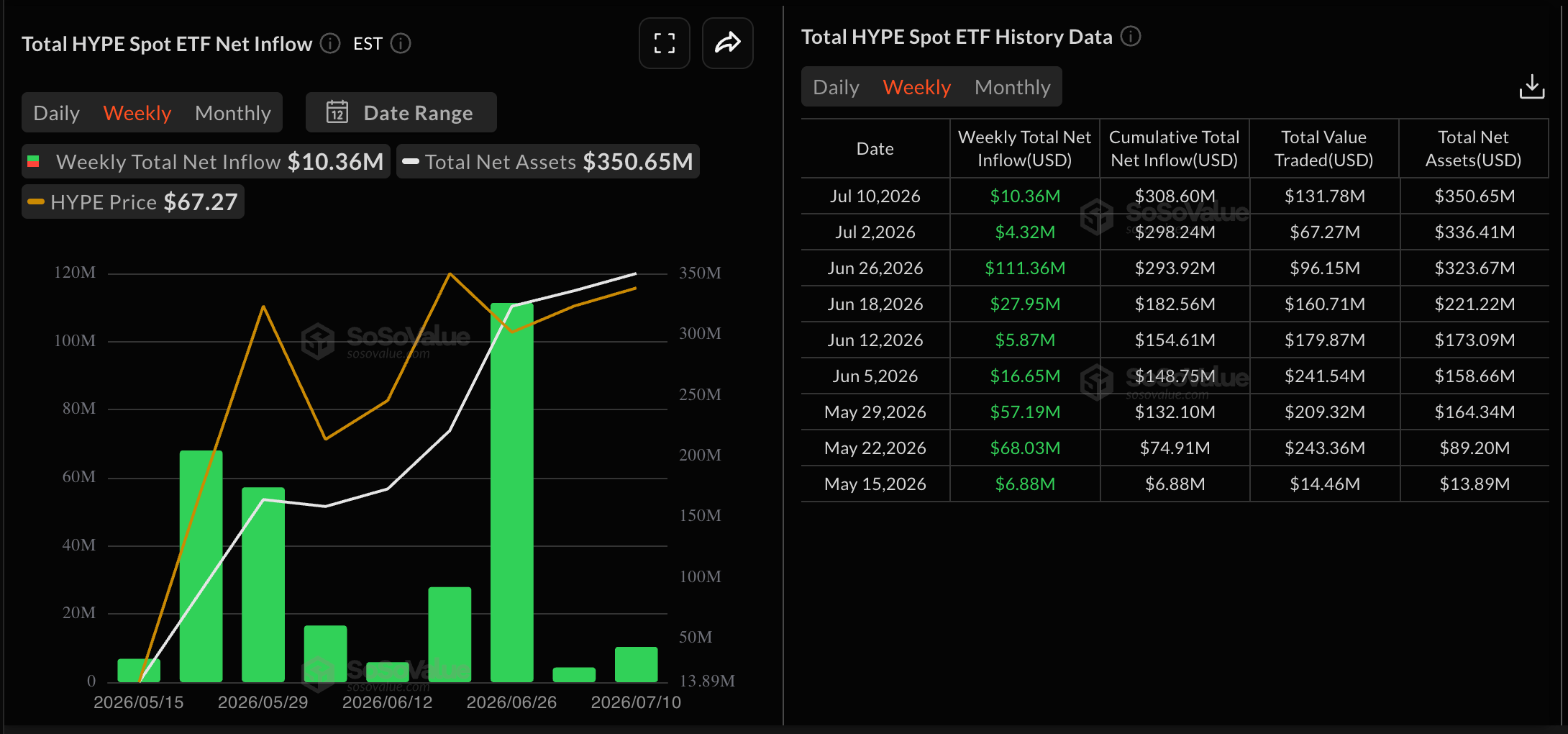Toggle Total Net Assets legend series
This screenshot has height=734, width=1568.
[548, 161]
